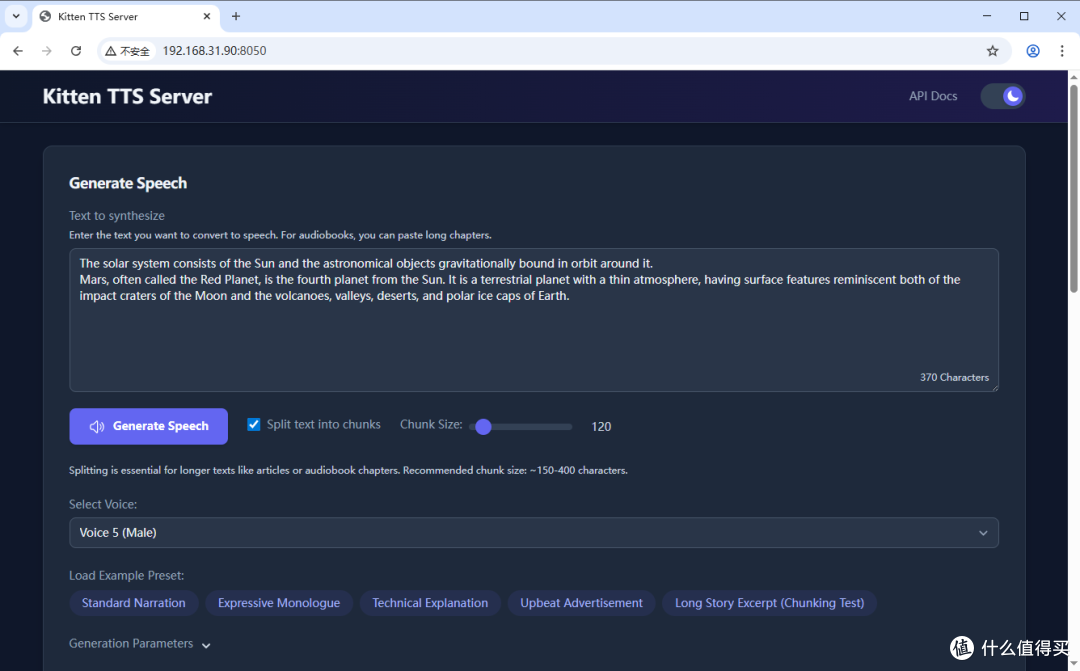Open the Select Voice dropdown
The width and height of the screenshot is (1080, 671).
click(x=534, y=533)
